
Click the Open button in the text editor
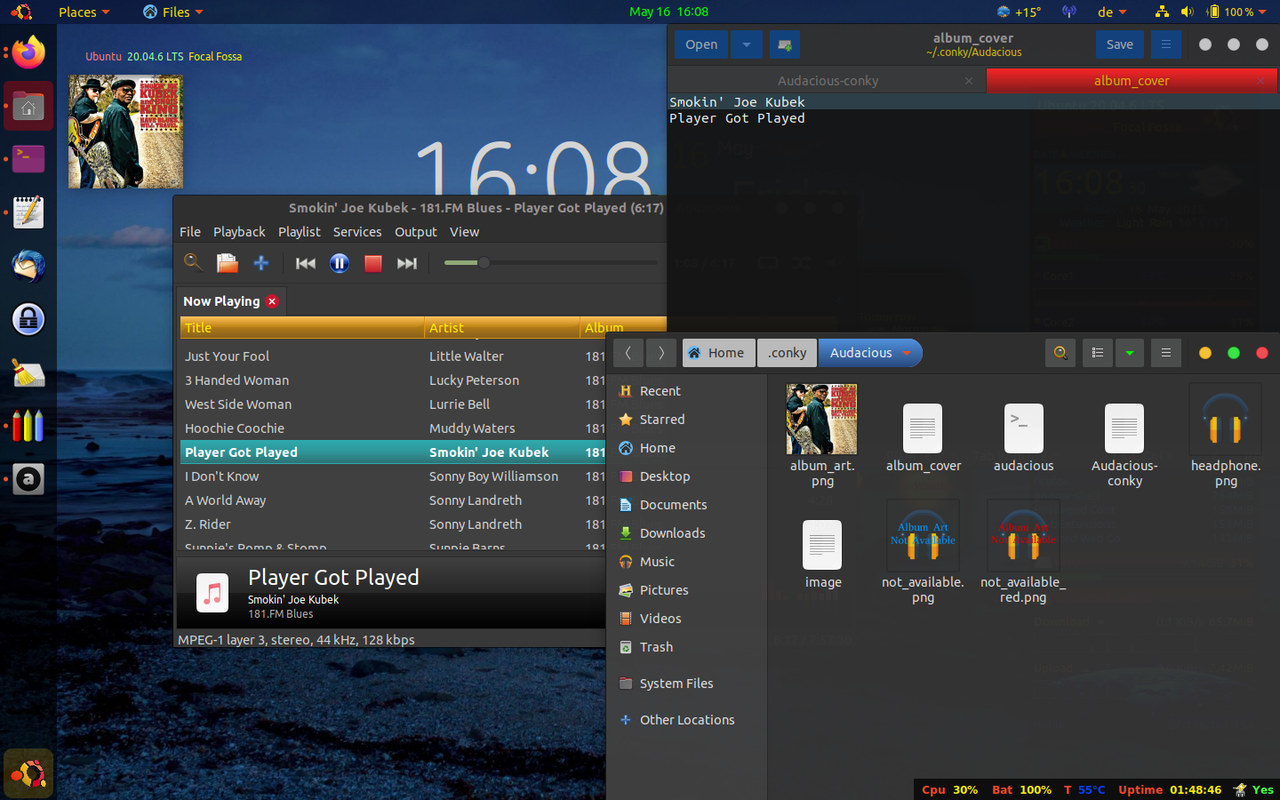701,44
